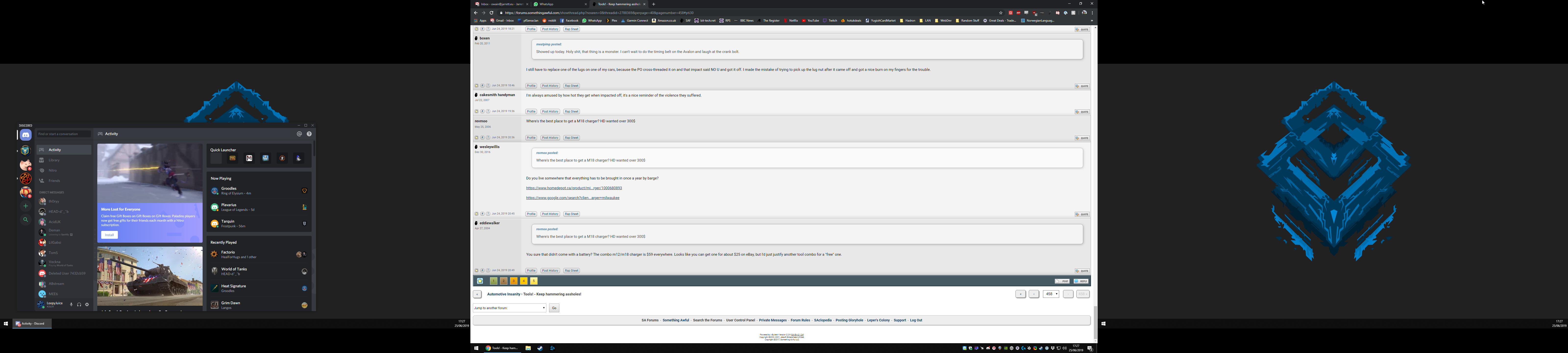Image resolution: width=1568 pixels, height=353 pixels.
Task: Open a new Chrome tab with plus
Action: pyautogui.click(x=654, y=4)
